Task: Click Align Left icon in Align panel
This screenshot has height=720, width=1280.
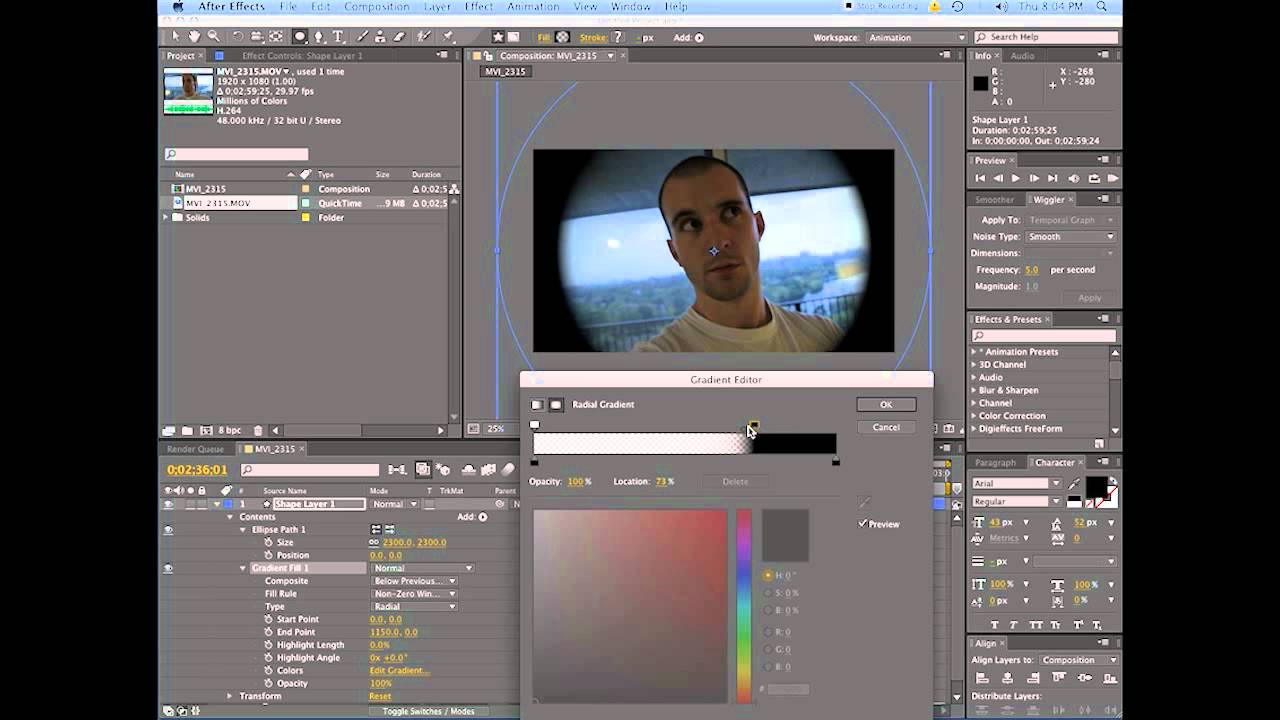Action: click(x=980, y=678)
